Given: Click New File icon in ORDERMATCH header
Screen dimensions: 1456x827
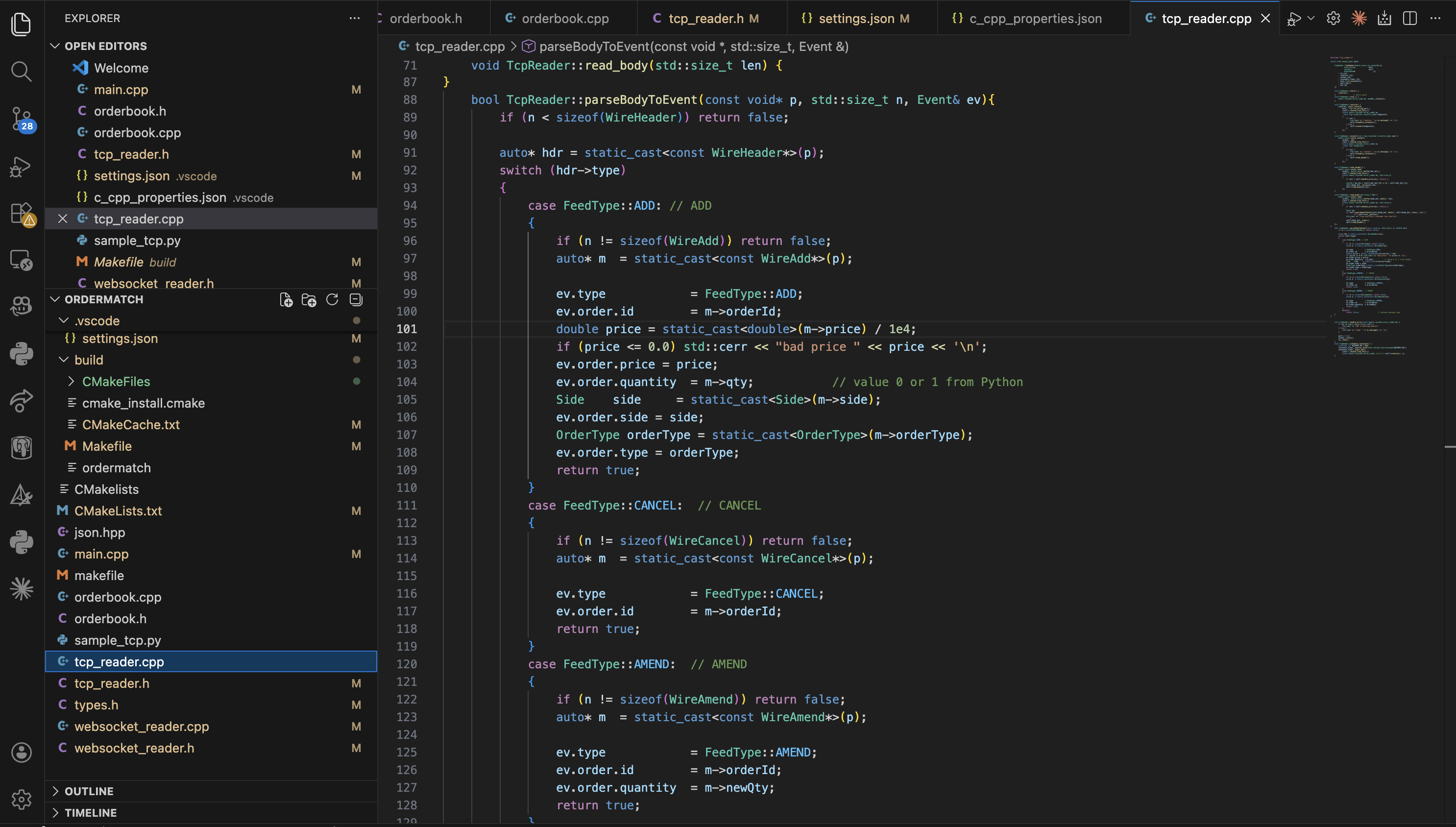Looking at the screenshot, I should pos(286,299).
